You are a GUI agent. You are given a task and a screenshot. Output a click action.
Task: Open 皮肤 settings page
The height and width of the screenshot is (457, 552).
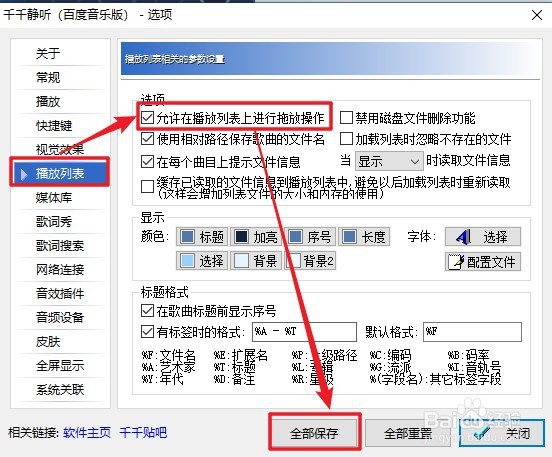(x=48, y=342)
